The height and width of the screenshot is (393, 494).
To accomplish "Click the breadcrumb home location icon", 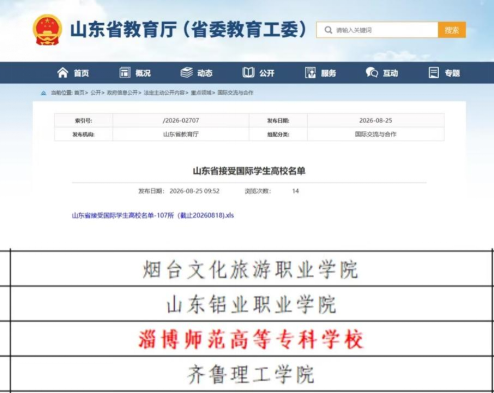I will click(x=44, y=93).
